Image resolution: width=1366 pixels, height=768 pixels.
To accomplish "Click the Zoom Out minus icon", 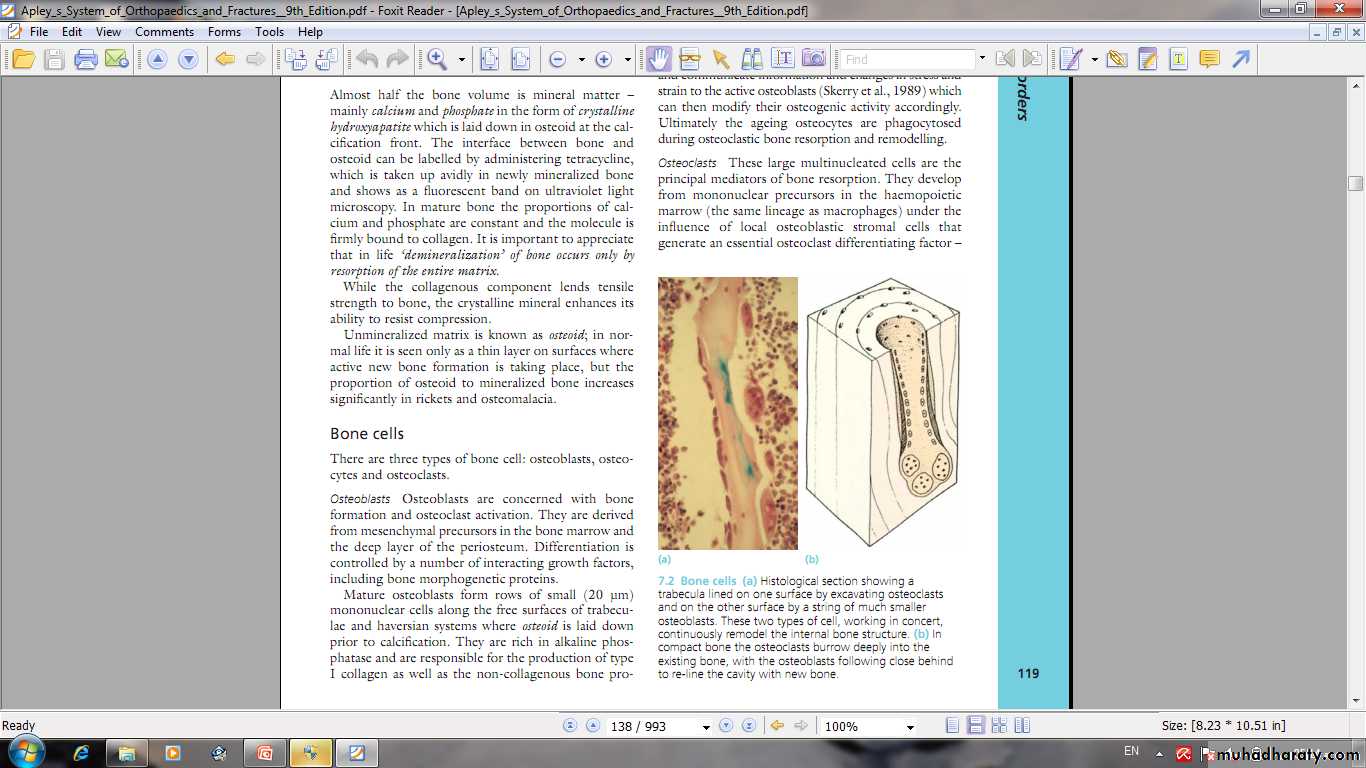I will click(557, 59).
